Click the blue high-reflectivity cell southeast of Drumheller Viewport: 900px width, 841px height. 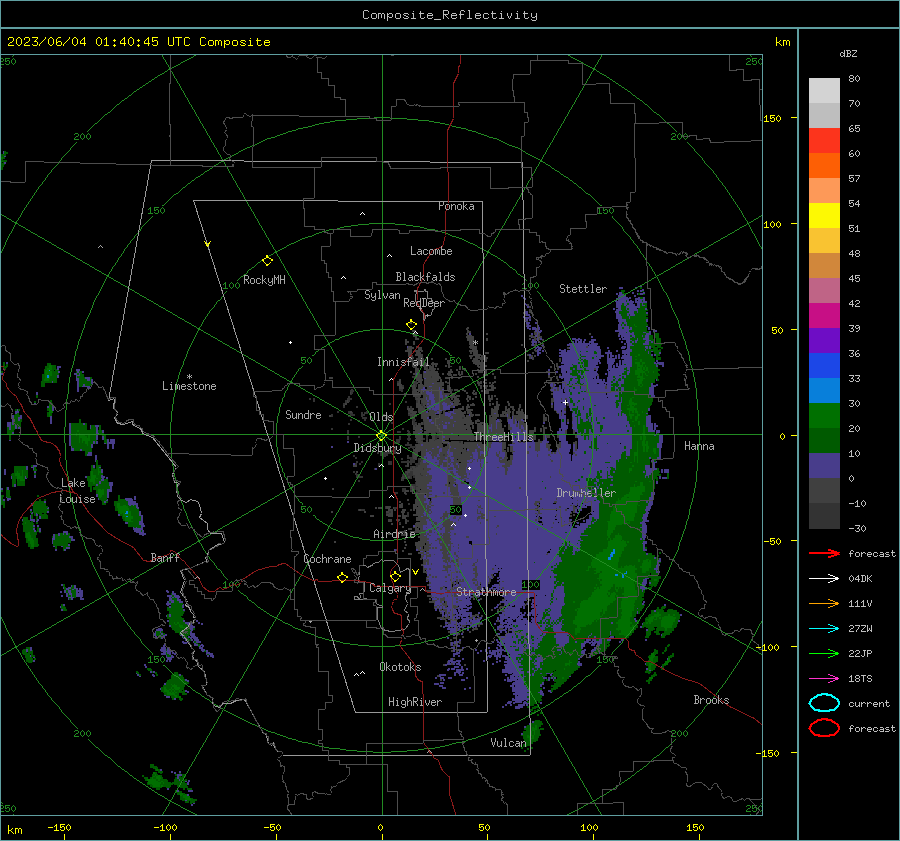(x=612, y=555)
